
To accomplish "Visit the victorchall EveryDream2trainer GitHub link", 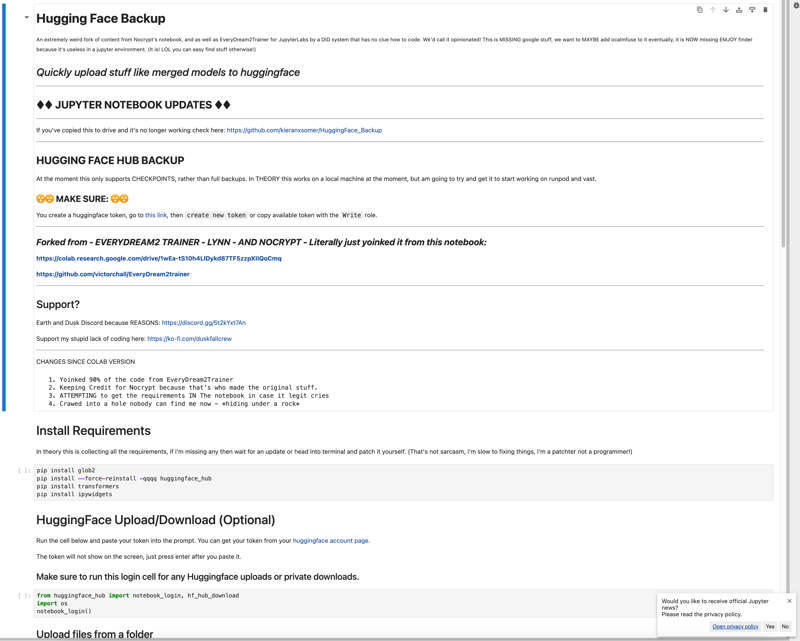I will 113,274.
